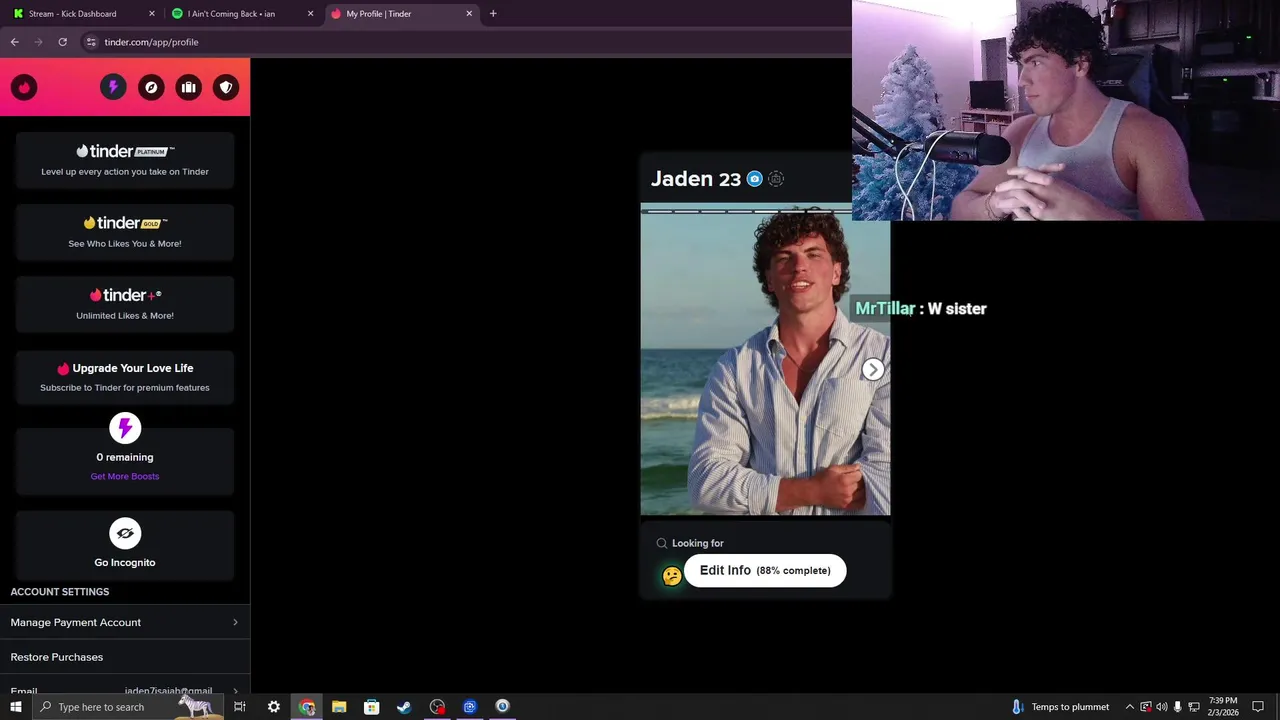The image size is (1280, 720).
Task: Open the volume control in system tray
Action: pos(1162,707)
